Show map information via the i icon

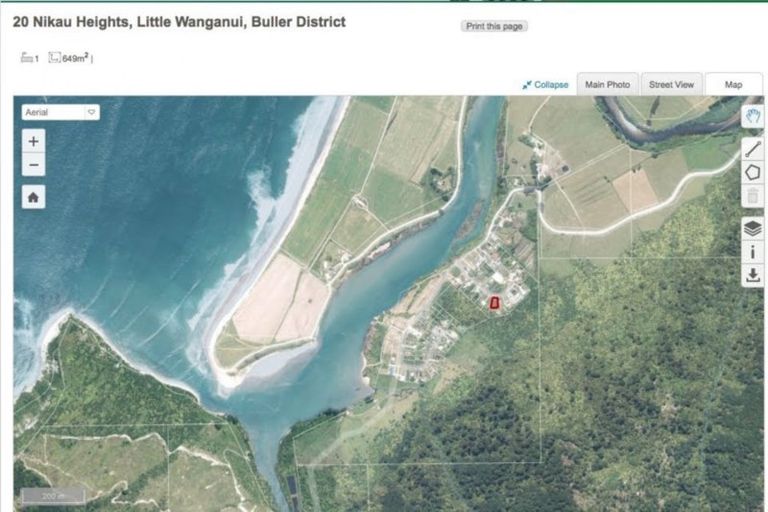point(753,252)
